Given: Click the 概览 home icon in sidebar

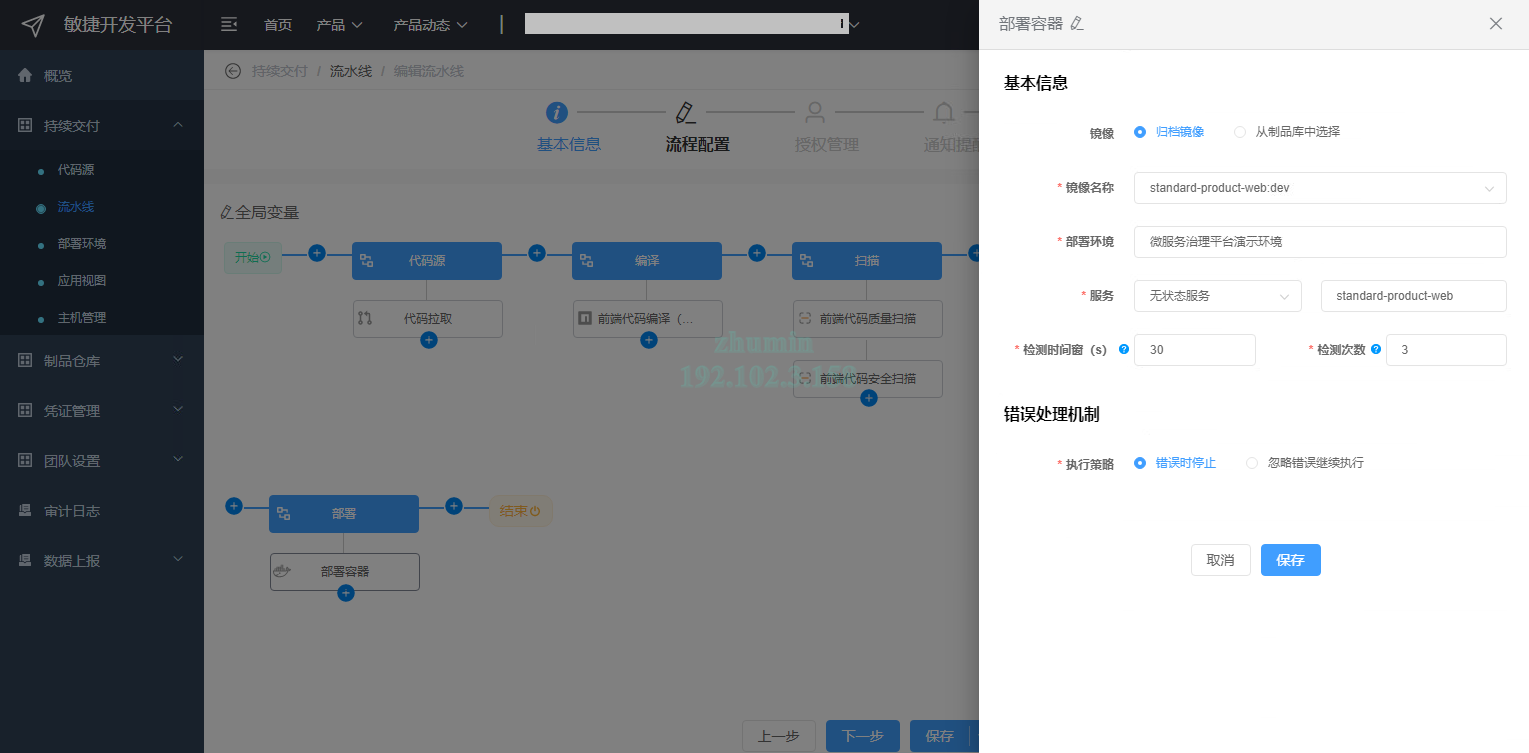Looking at the screenshot, I should [25, 75].
